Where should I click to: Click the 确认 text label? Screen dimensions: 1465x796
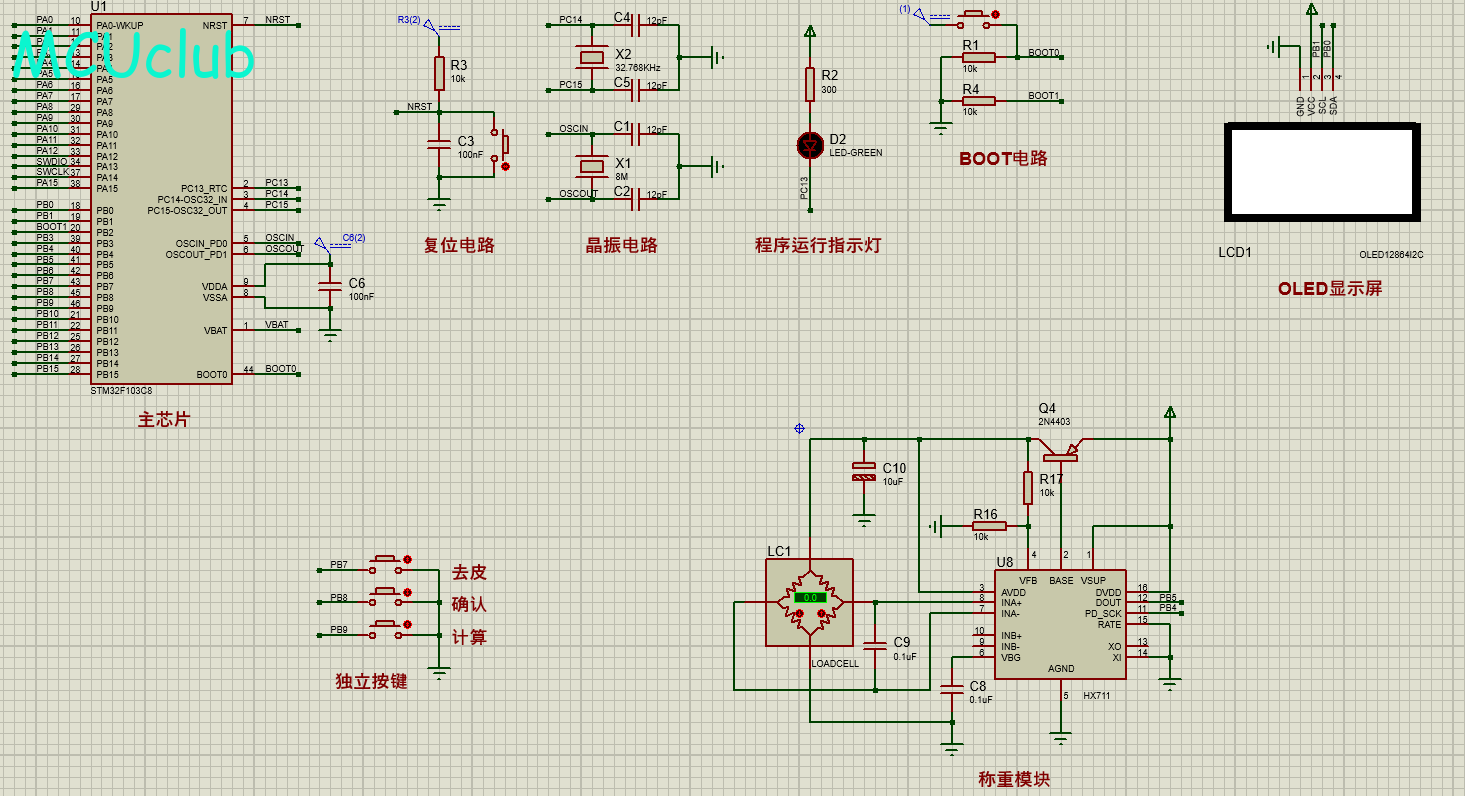pyautogui.click(x=469, y=605)
